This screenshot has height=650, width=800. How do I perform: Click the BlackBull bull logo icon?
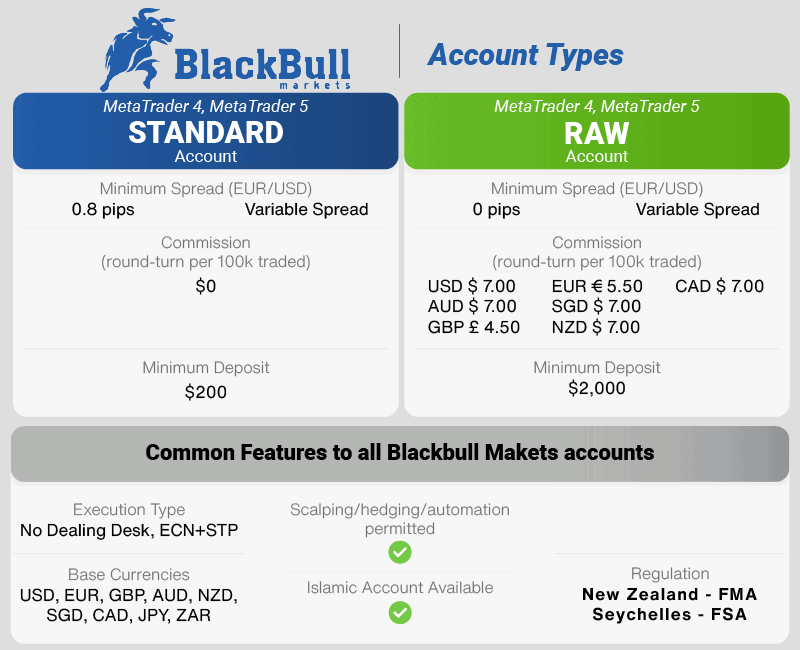tap(137, 49)
